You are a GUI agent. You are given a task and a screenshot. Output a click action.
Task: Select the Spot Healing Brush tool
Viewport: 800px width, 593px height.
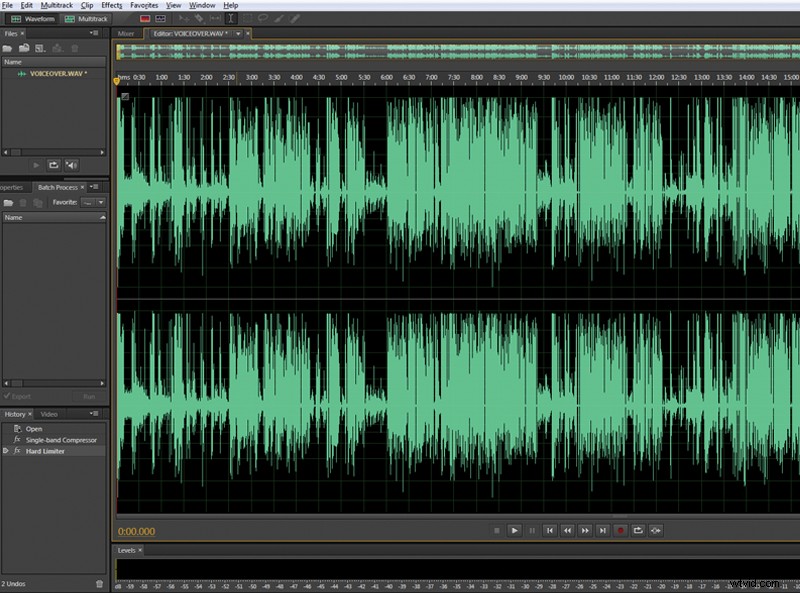pos(293,18)
